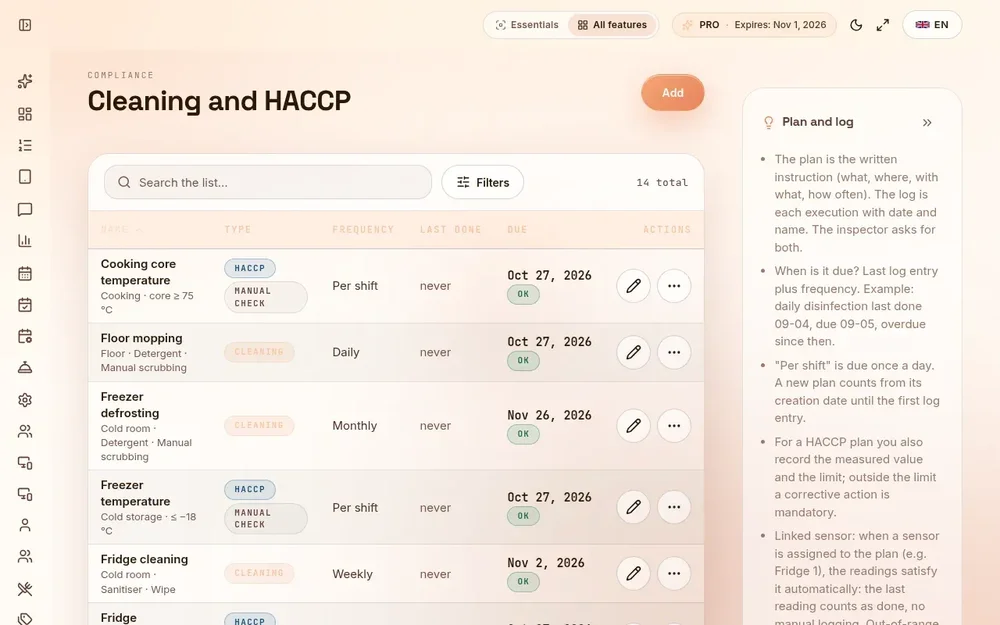Image resolution: width=1000 pixels, height=625 pixels.
Task: Click the Cleaning and HACCP page title
Action: point(219,101)
